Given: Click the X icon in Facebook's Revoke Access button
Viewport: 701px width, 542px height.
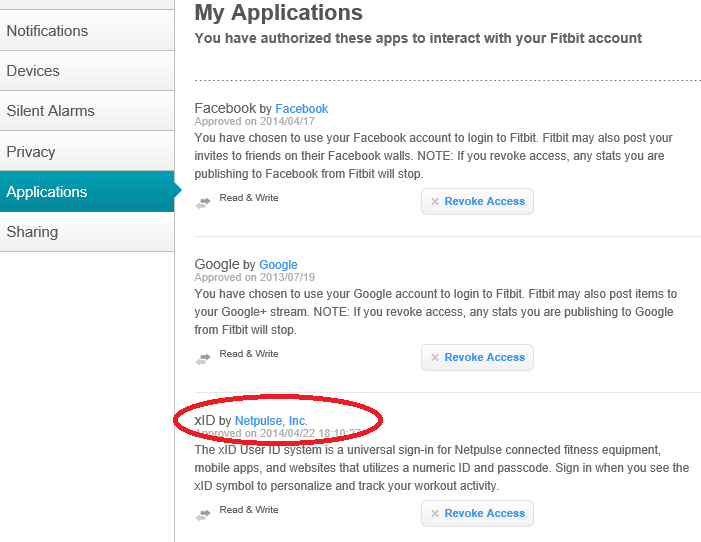Looking at the screenshot, I should point(435,202).
